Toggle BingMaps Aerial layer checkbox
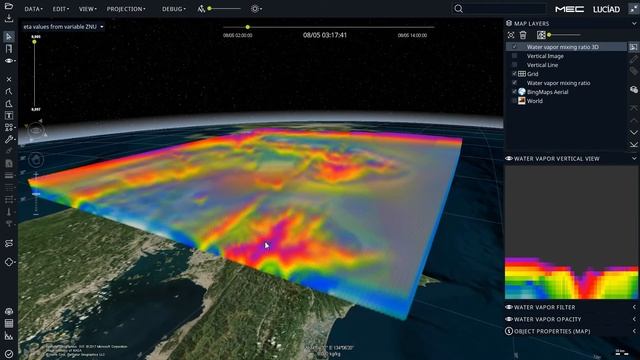Viewport: 640px width, 360px height. [x=514, y=92]
